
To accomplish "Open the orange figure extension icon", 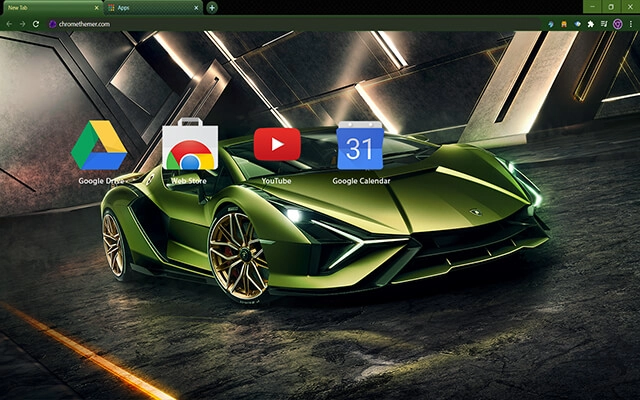I will (x=564, y=24).
